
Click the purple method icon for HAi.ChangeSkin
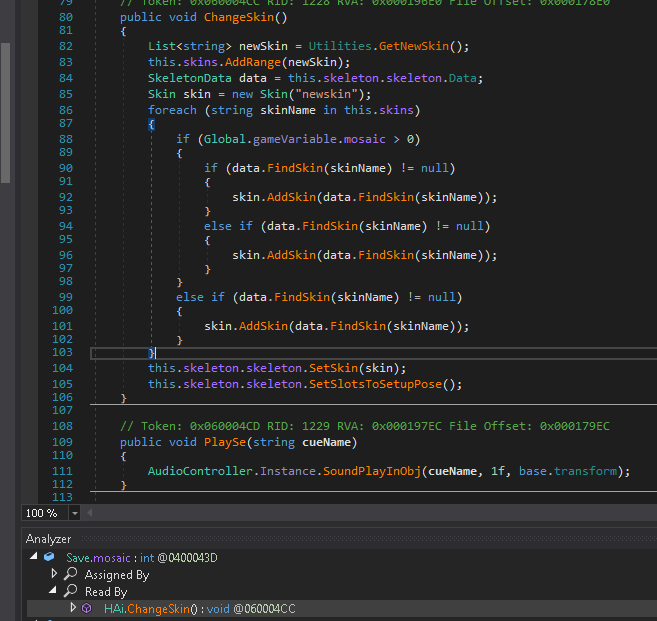point(88,608)
